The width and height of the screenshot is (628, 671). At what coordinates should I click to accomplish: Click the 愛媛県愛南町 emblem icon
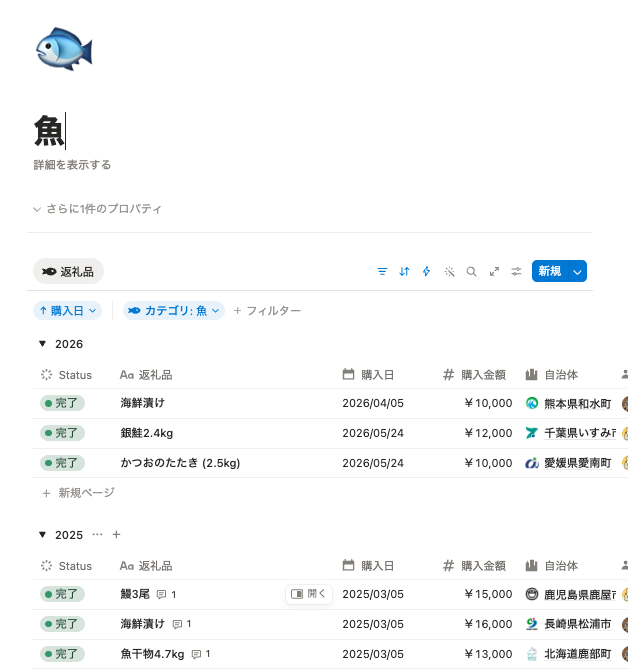click(x=532, y=463)
